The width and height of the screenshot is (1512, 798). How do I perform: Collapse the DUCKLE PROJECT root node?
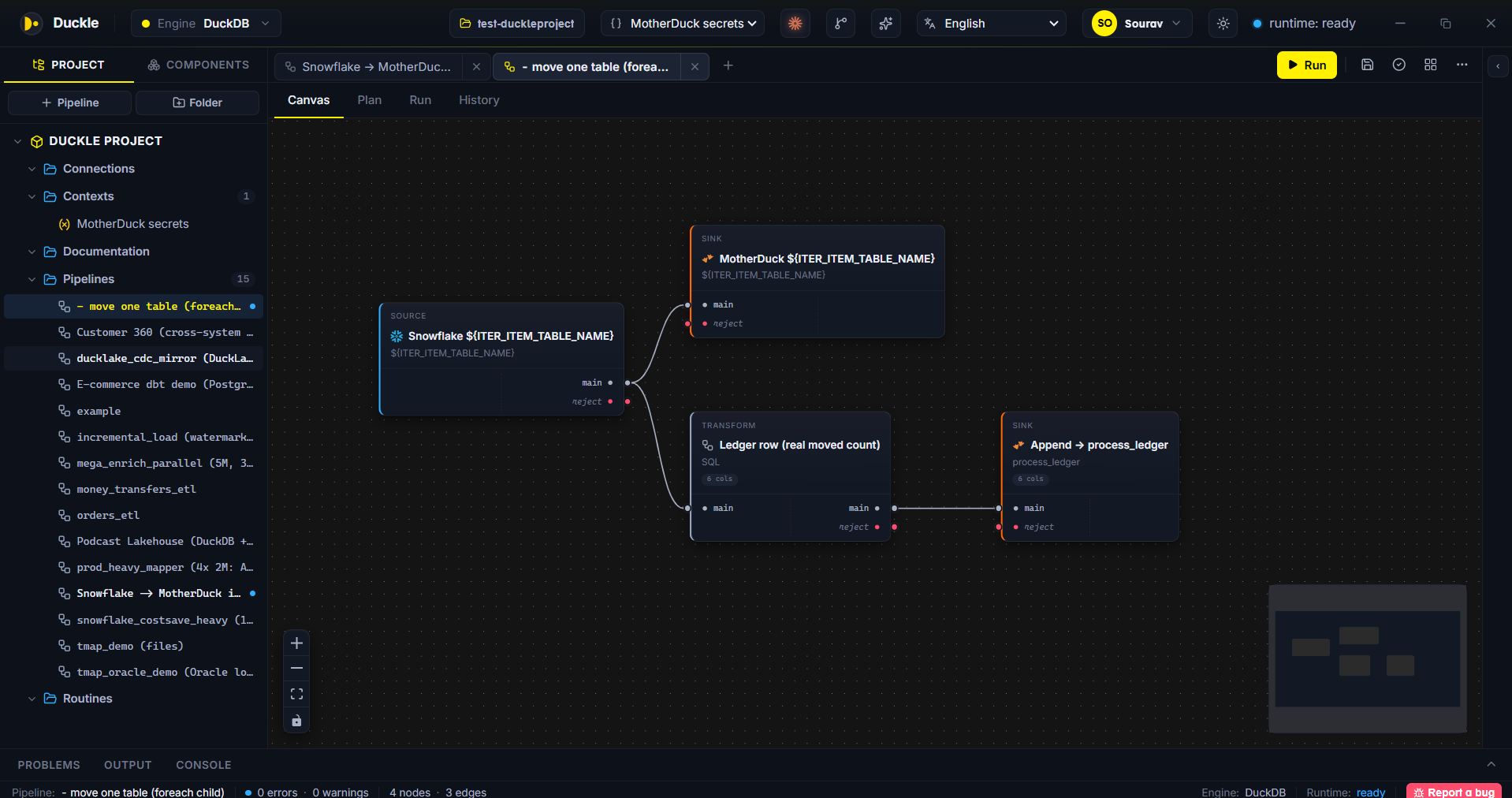[18, 141]
